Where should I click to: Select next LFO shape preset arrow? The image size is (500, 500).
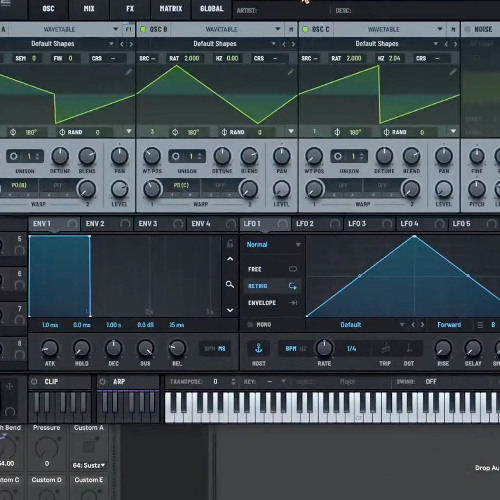(x=422, y=325)
